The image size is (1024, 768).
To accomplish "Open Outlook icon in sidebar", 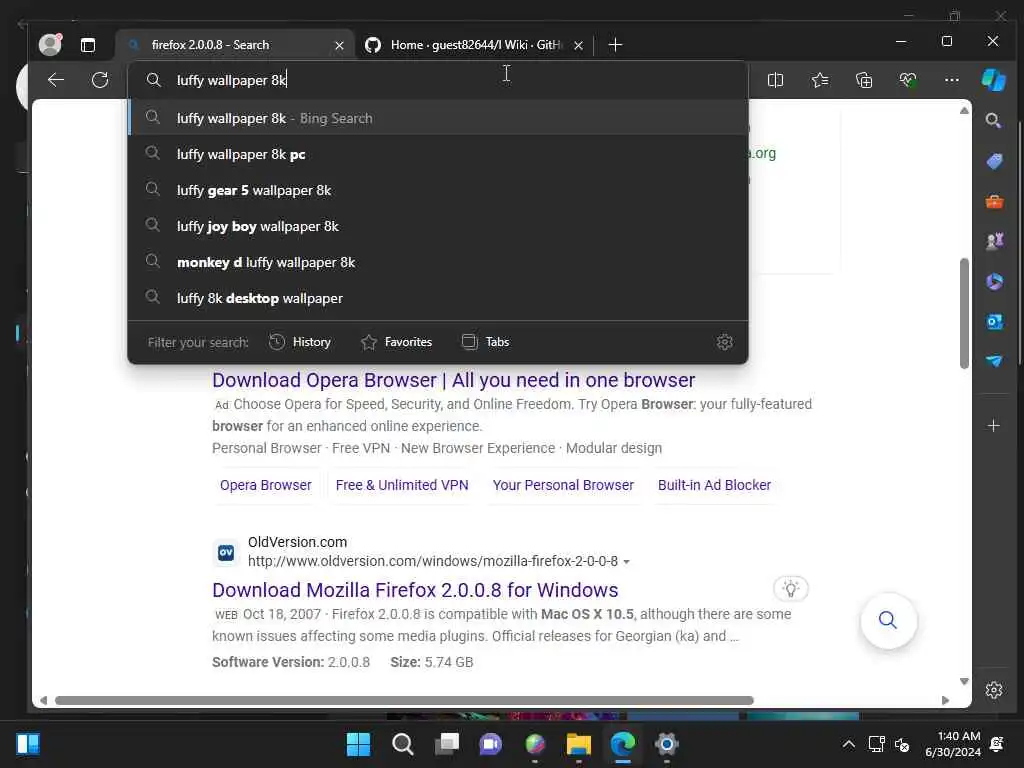I will pyautogui.click(x=994, y=321).
